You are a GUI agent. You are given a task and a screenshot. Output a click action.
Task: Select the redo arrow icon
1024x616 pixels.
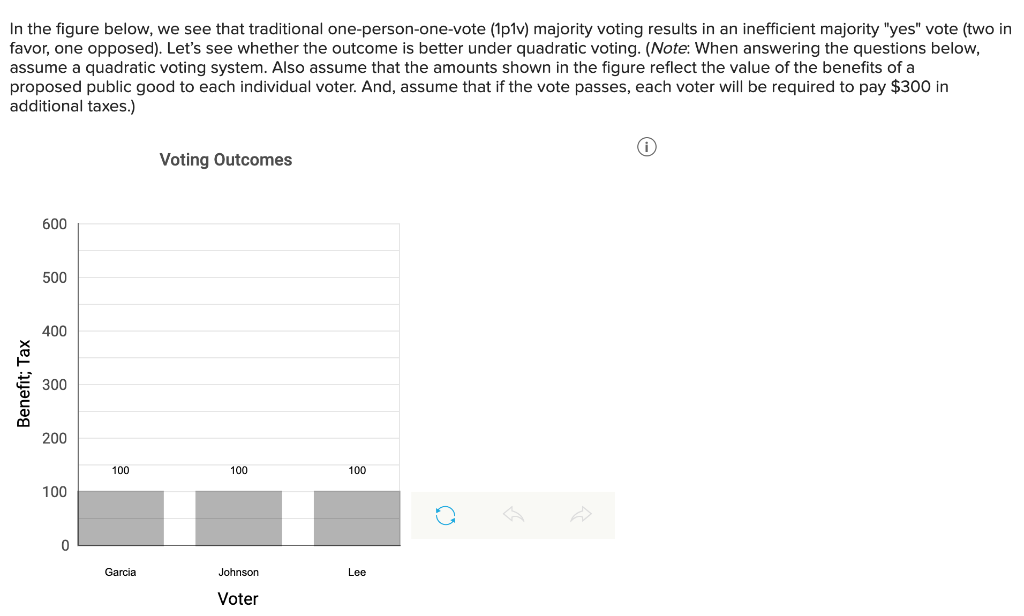pos(581,514)
